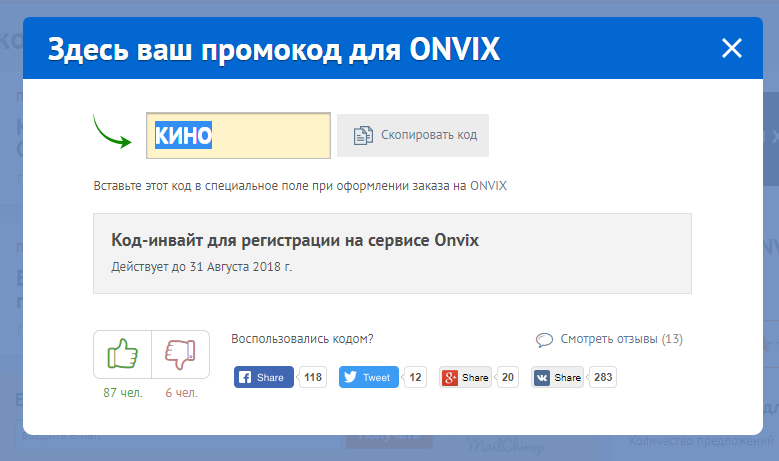Share via the Facebook Share button
The width and height of the screenshot is (779, 461).
(264, 377)
